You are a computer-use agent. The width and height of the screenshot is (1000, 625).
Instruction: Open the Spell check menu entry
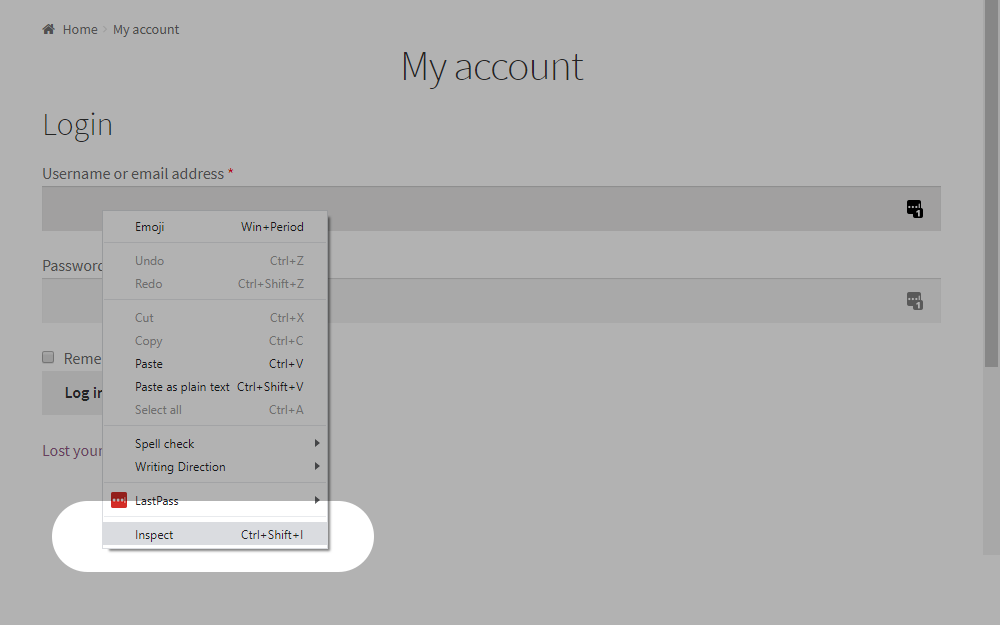point(215,443)
